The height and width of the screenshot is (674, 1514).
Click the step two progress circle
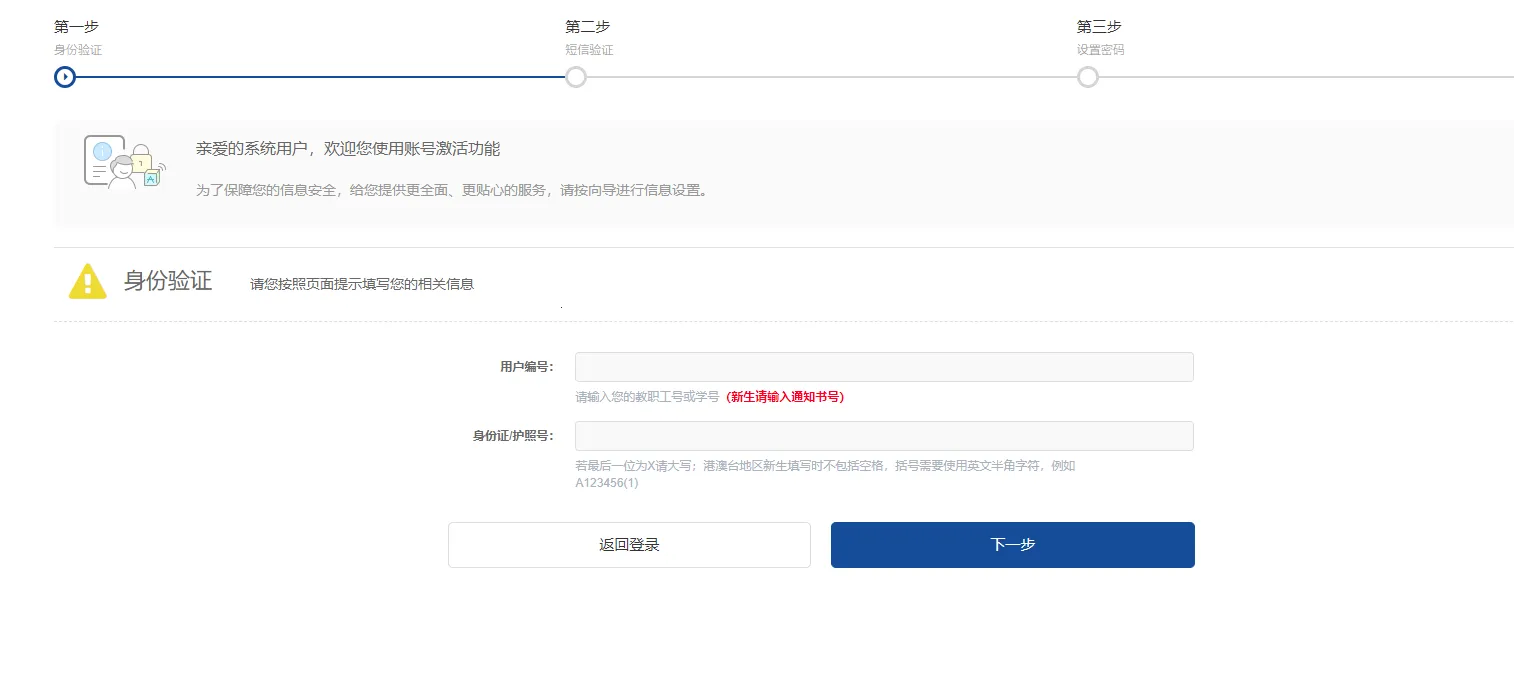(x=575, y=76)
